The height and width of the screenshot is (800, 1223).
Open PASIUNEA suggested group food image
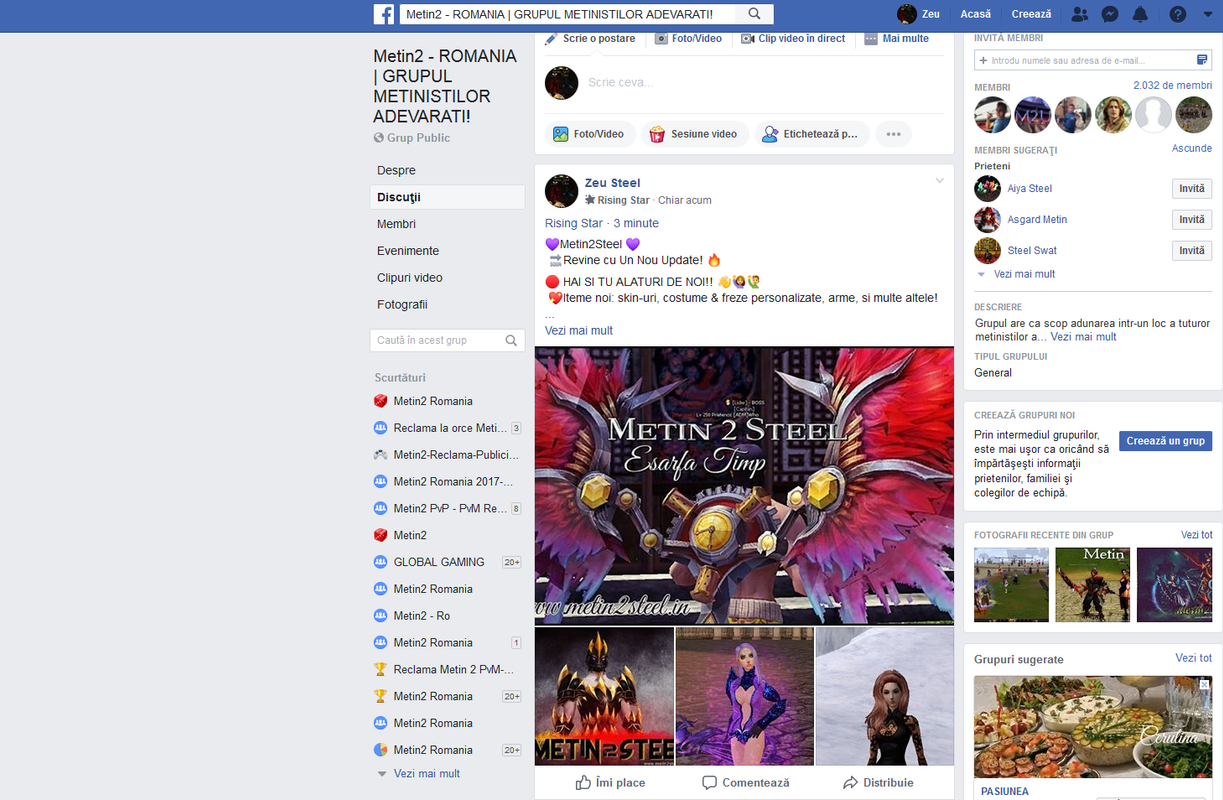[1093, 727]
